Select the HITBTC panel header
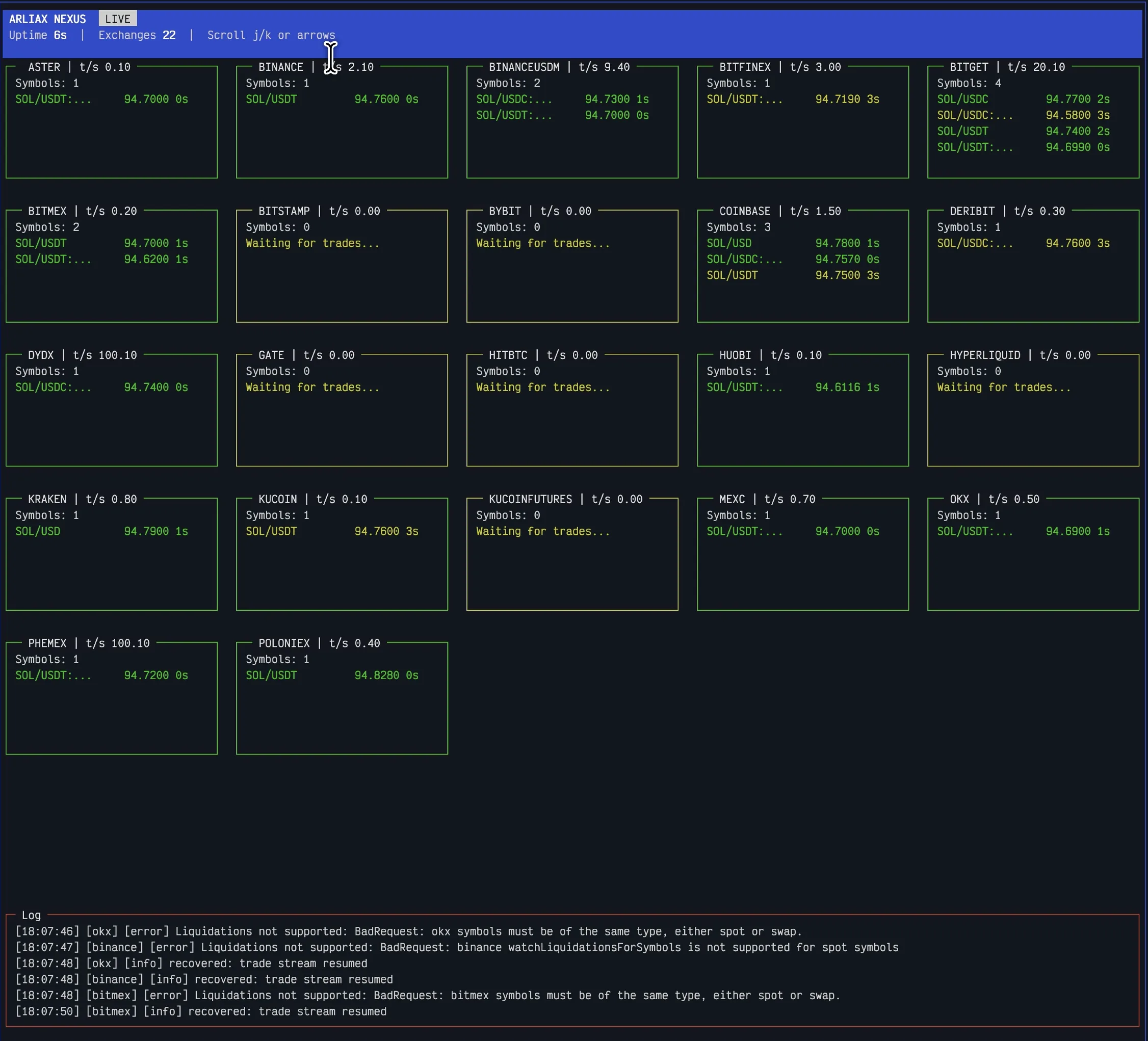1148x1041 pixels. pos(543,355)
